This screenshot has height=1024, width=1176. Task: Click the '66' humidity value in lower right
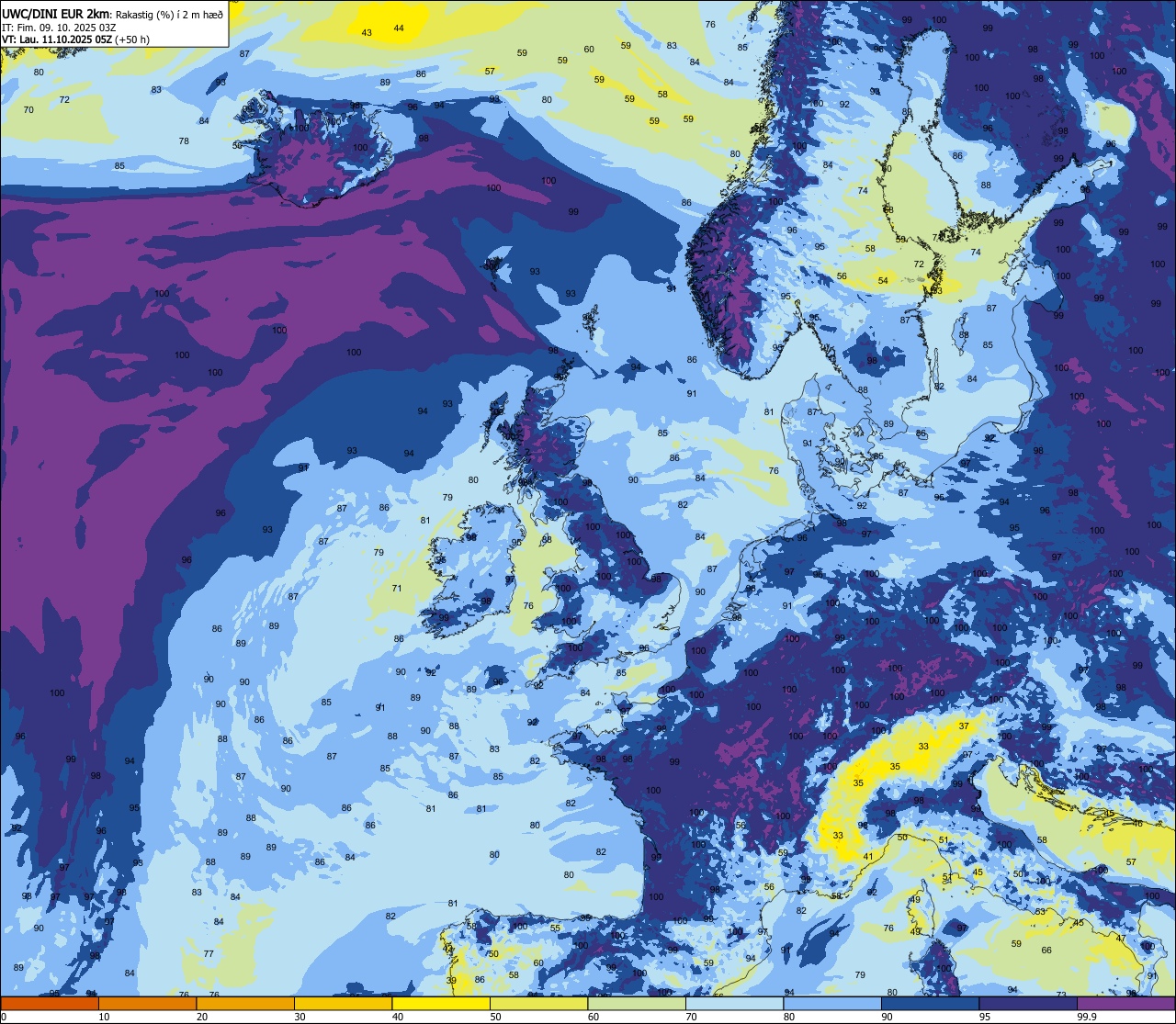tap(1046, 951)
